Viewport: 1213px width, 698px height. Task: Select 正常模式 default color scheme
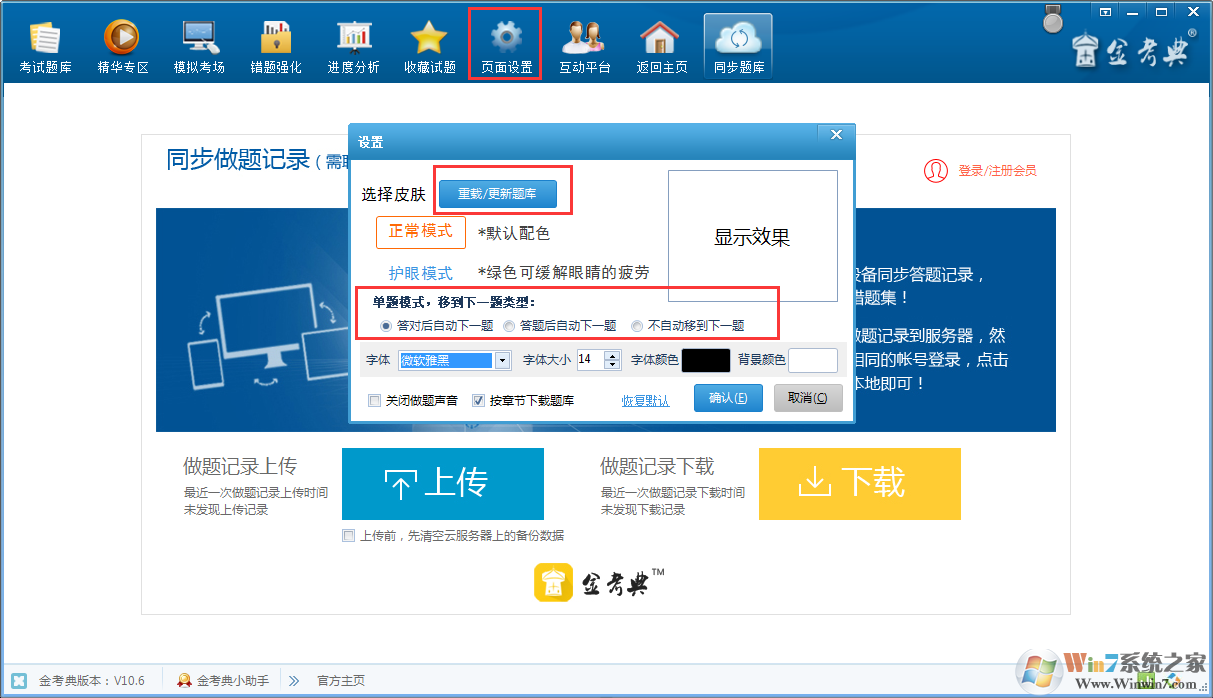pyautogui.click(x=423, y=232)
